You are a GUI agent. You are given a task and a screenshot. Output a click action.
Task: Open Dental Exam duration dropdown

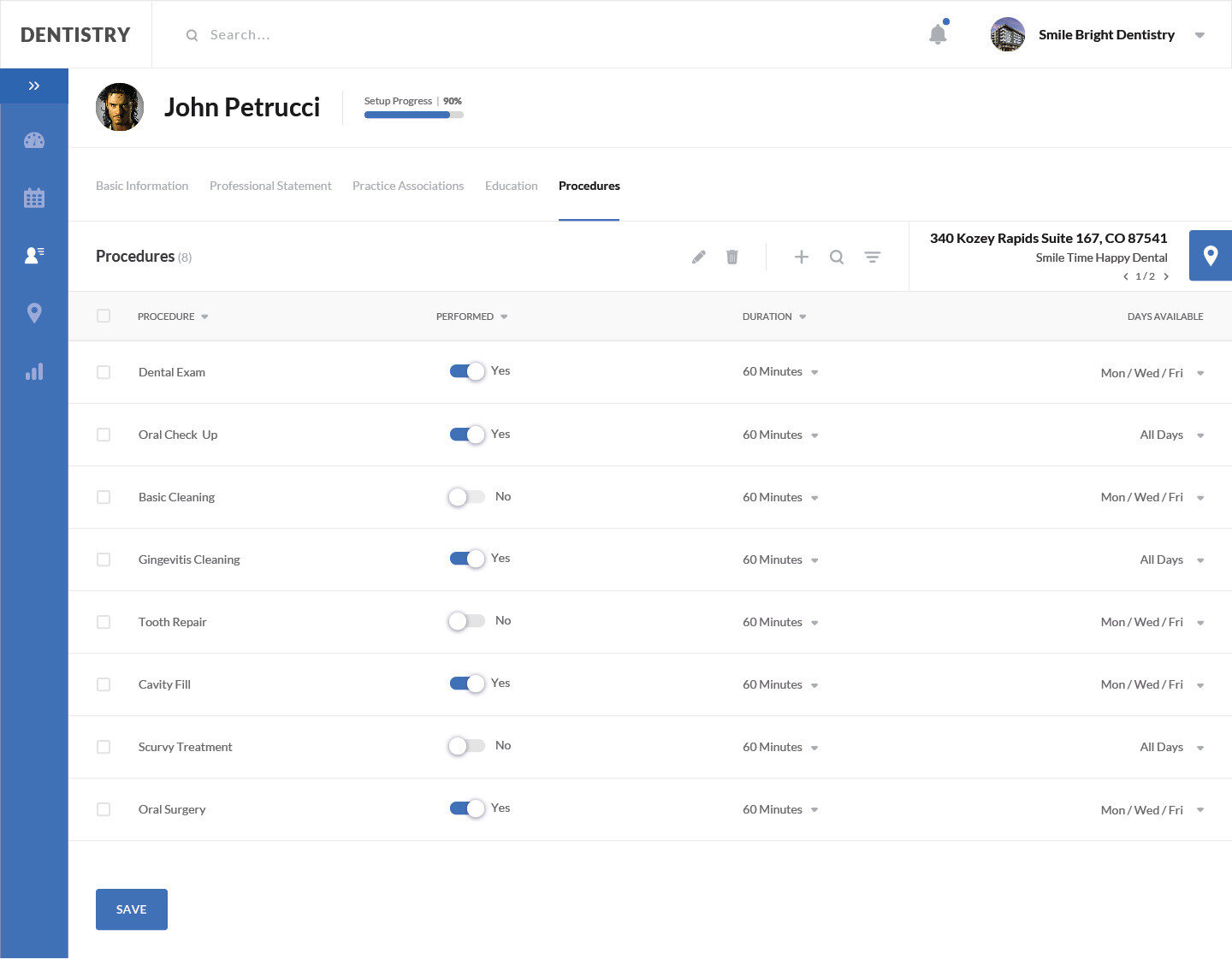click(x=779, y=372)
